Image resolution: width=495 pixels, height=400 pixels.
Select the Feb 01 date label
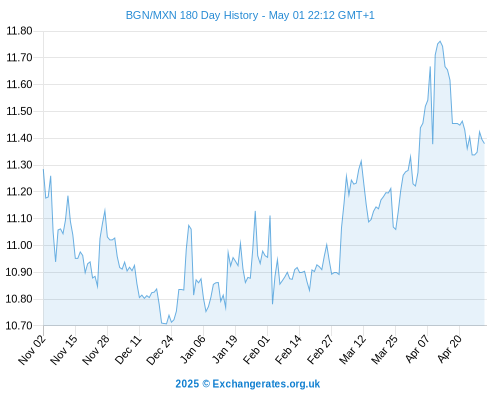click(x=256, y=349)
